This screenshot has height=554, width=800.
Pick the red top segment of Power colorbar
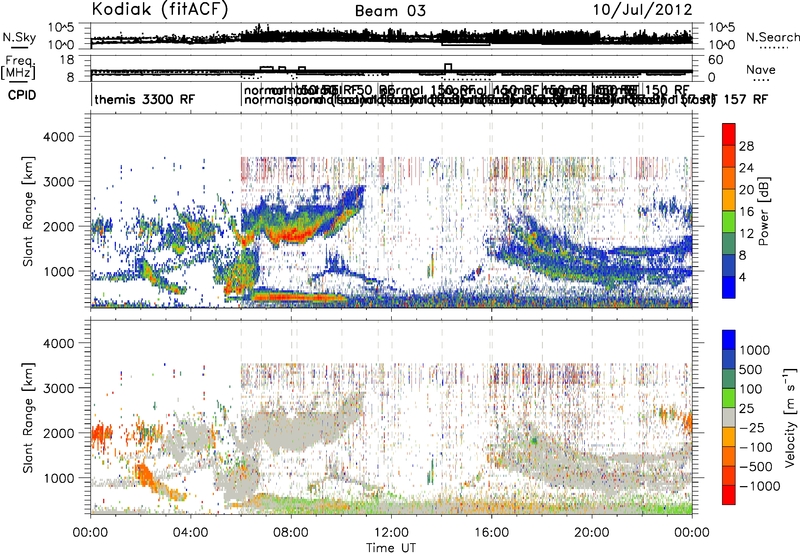[x=729, y=134]
